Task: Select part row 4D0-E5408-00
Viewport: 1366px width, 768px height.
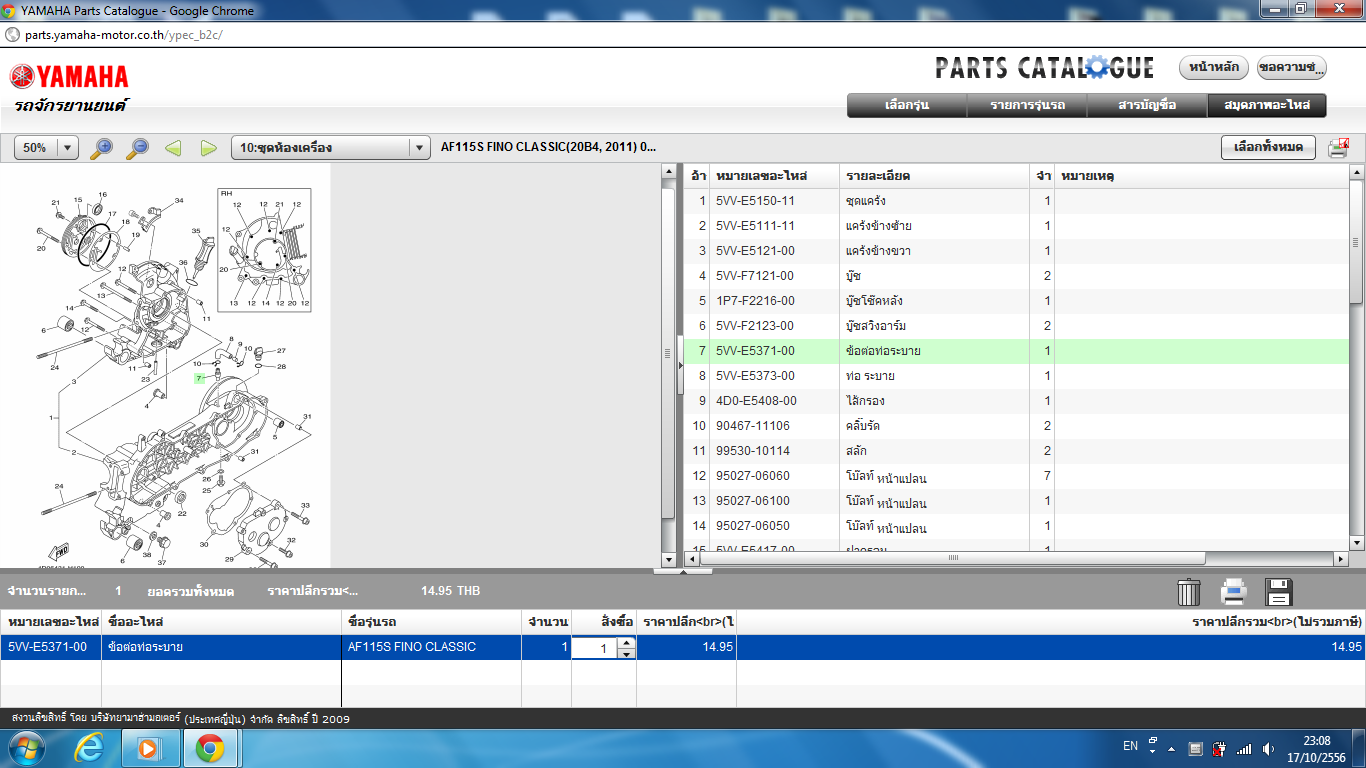Action: coord(1016,401)
